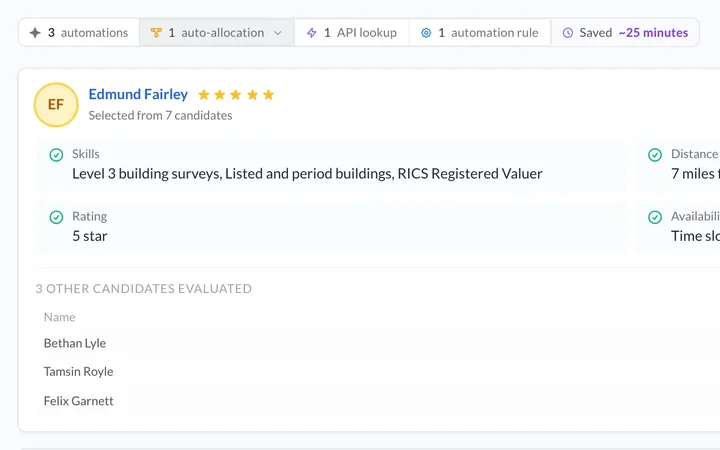Screen dimensions: 720x450
Task: Click 'Selected from 7 candidates' text
Action: (160, 115)
